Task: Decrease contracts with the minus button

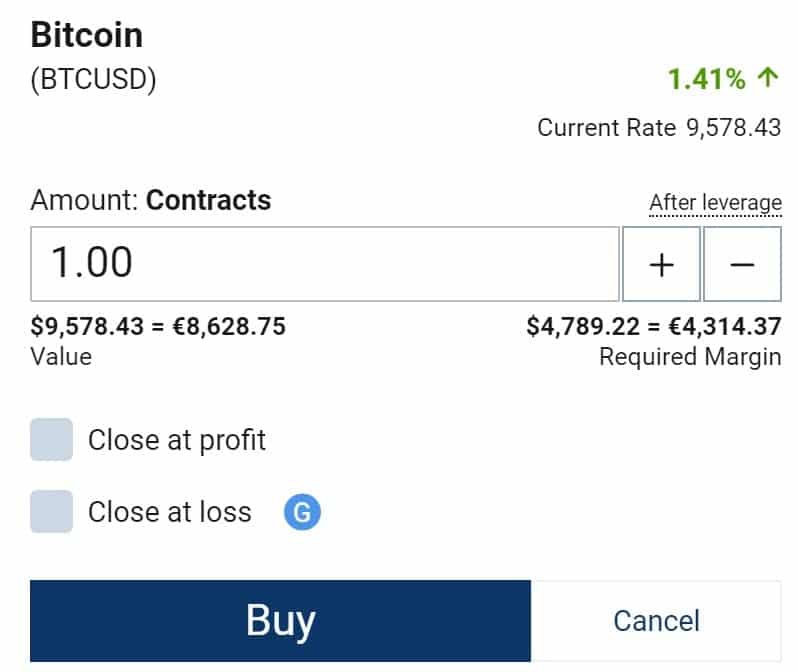Action: click(742, 264)
